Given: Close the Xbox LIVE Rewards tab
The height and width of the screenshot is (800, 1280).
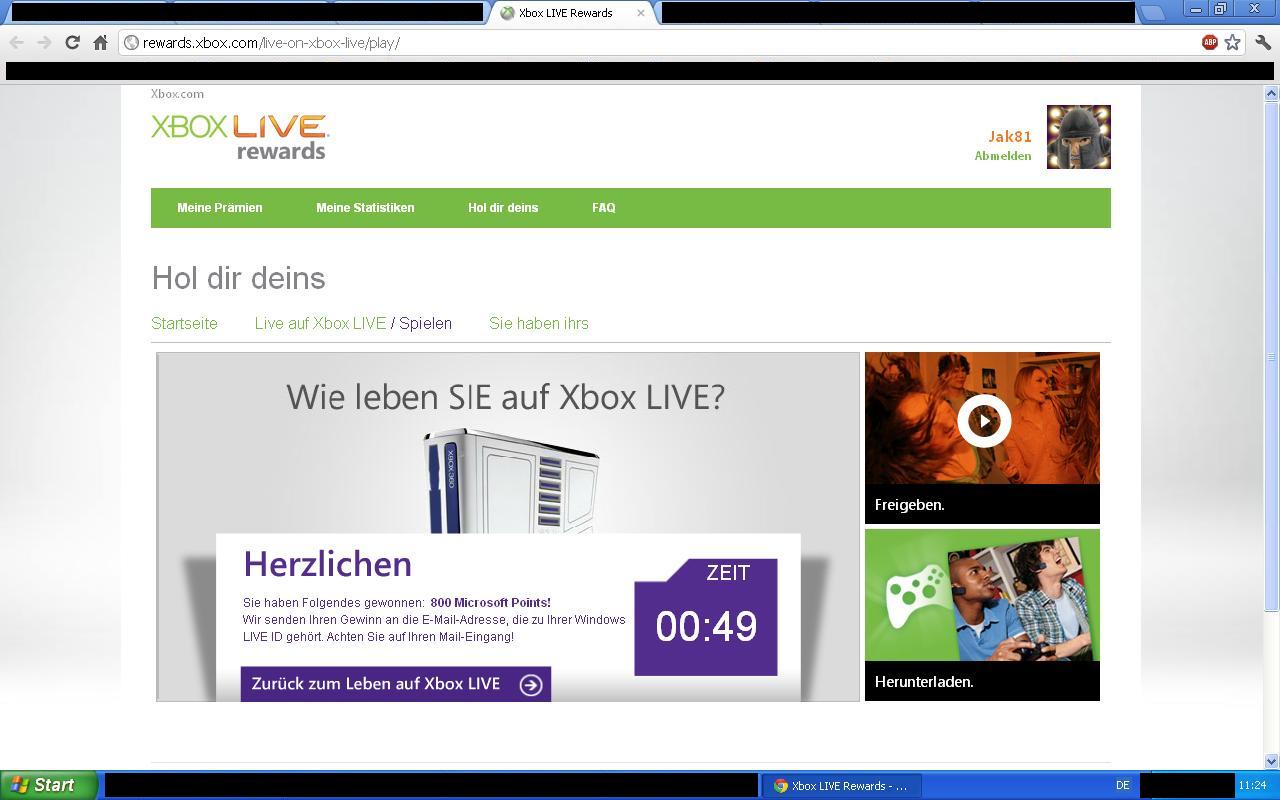Looking at the screenshot, I should pos(641,13).
